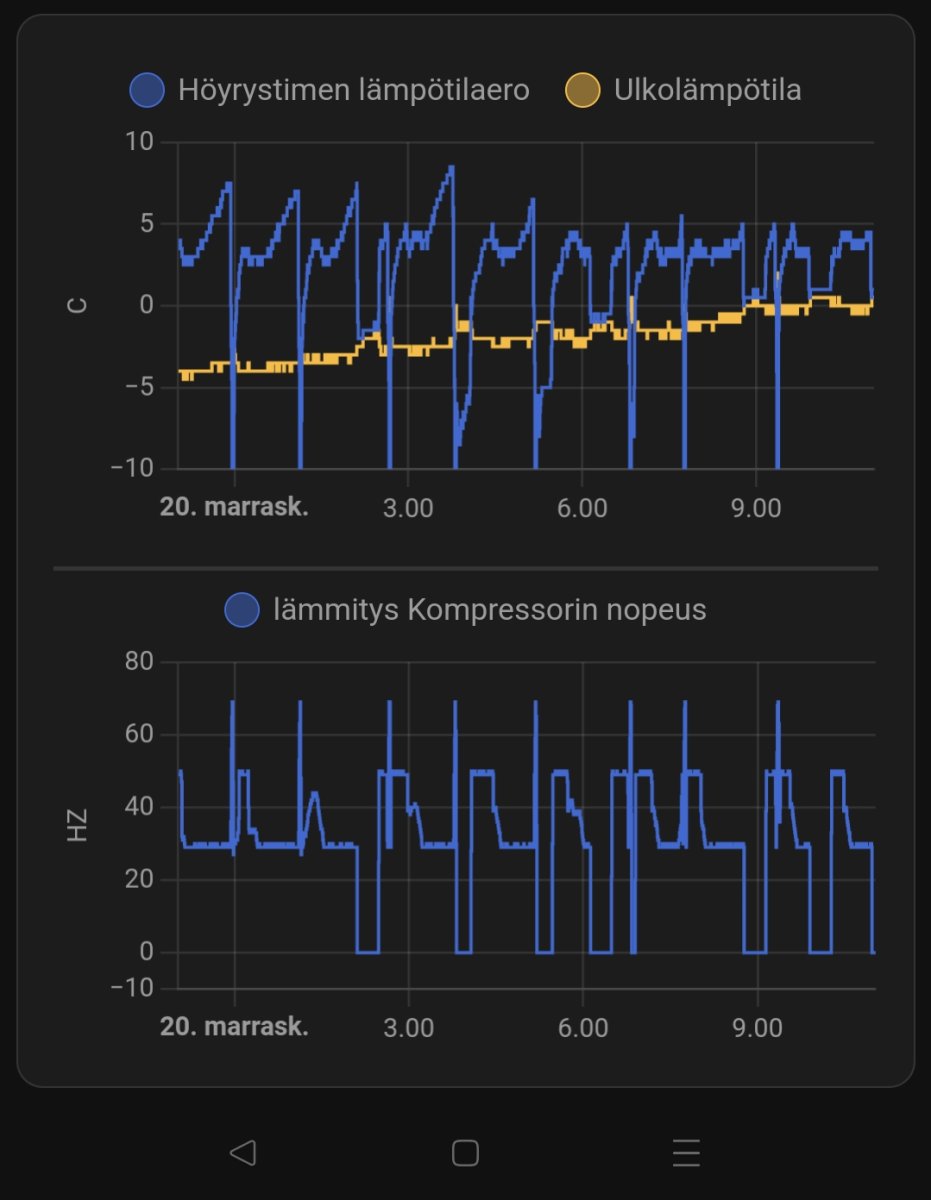Viewport: 931px width, 1200px height.
Task: Click the C unit label on temperature axis
Action: click(78, 305)
